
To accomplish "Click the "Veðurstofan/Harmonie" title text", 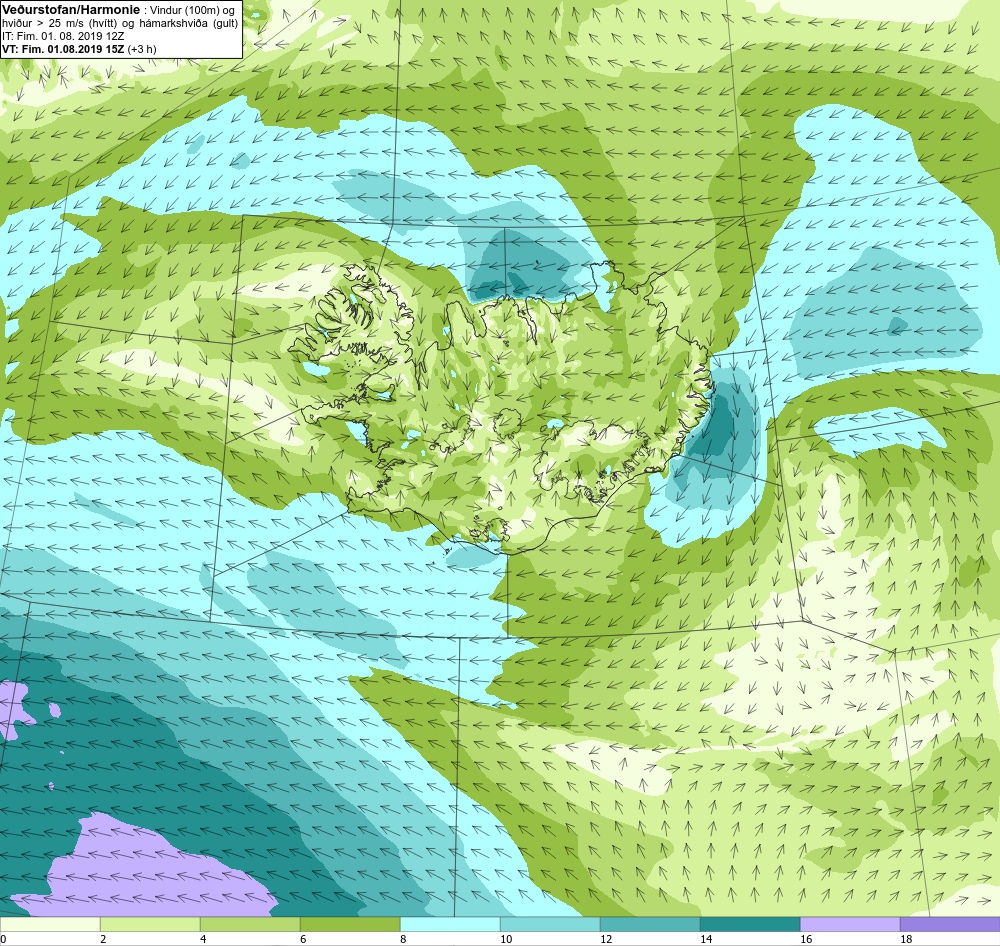I will tap(70, 10).
